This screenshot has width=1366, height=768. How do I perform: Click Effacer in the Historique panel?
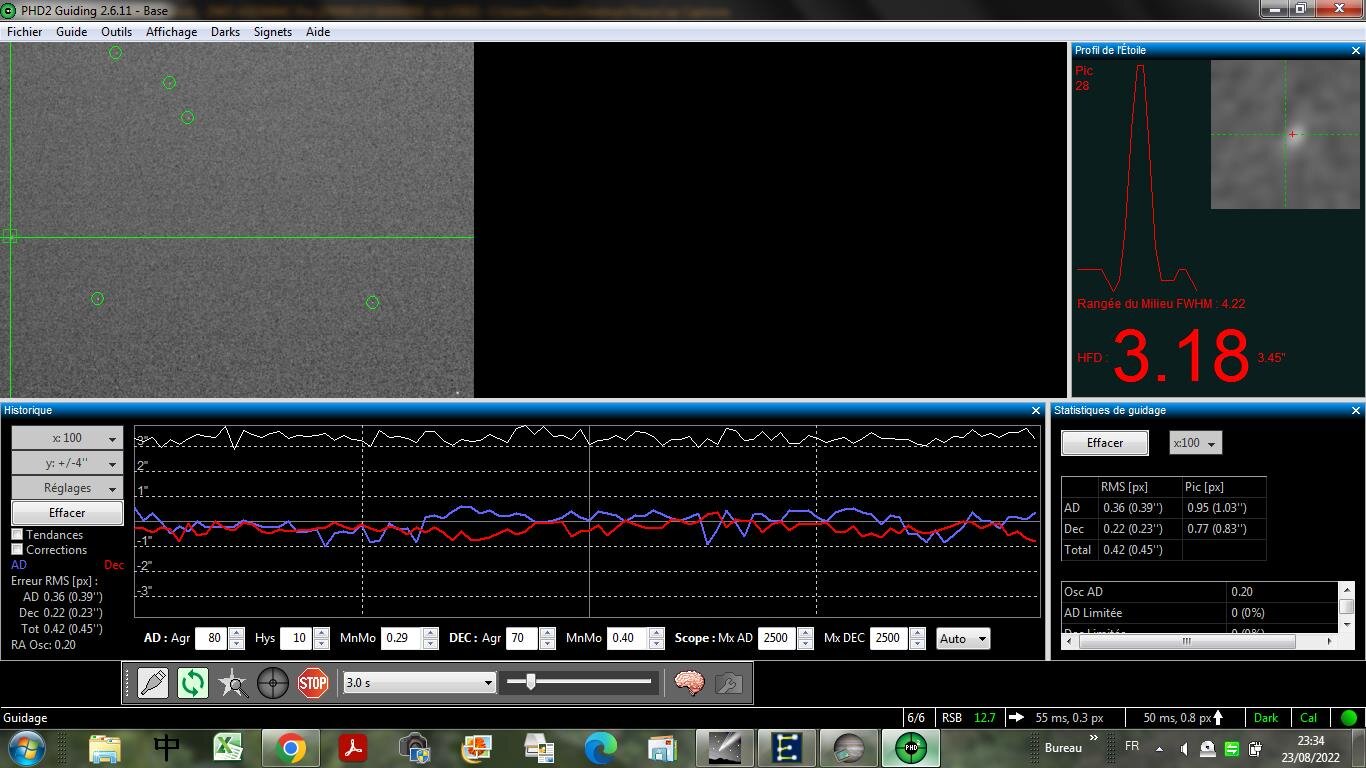[x=67, y=513]
